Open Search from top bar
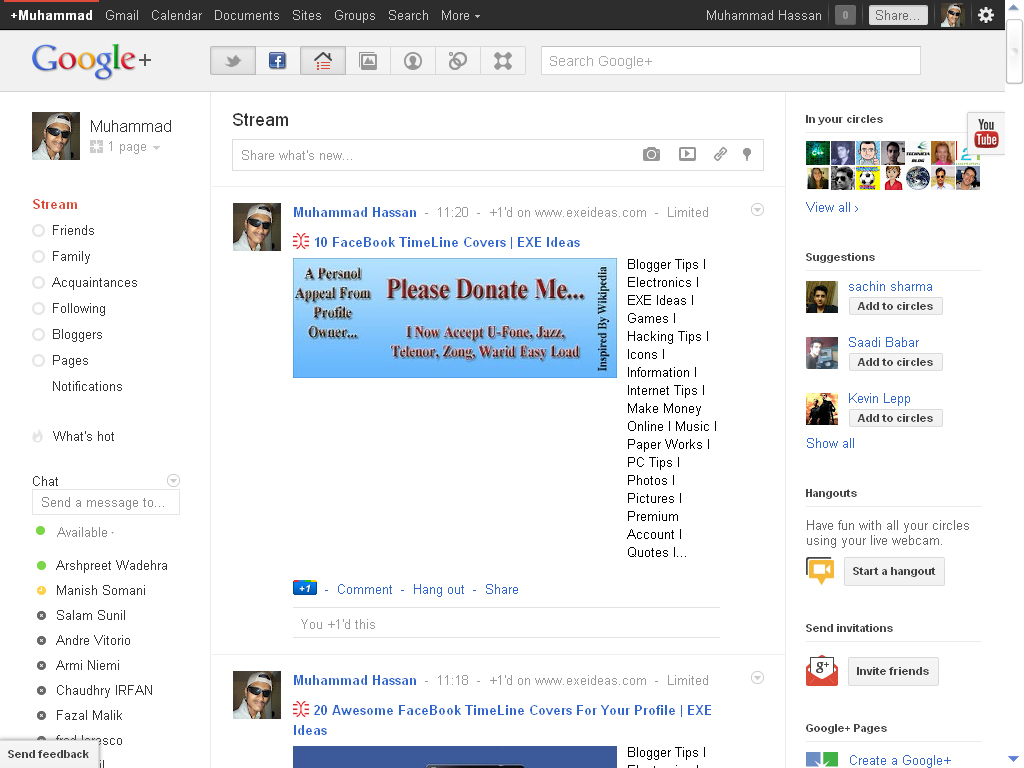Screen dimensions: 1024x768 [x=408, y=15]
